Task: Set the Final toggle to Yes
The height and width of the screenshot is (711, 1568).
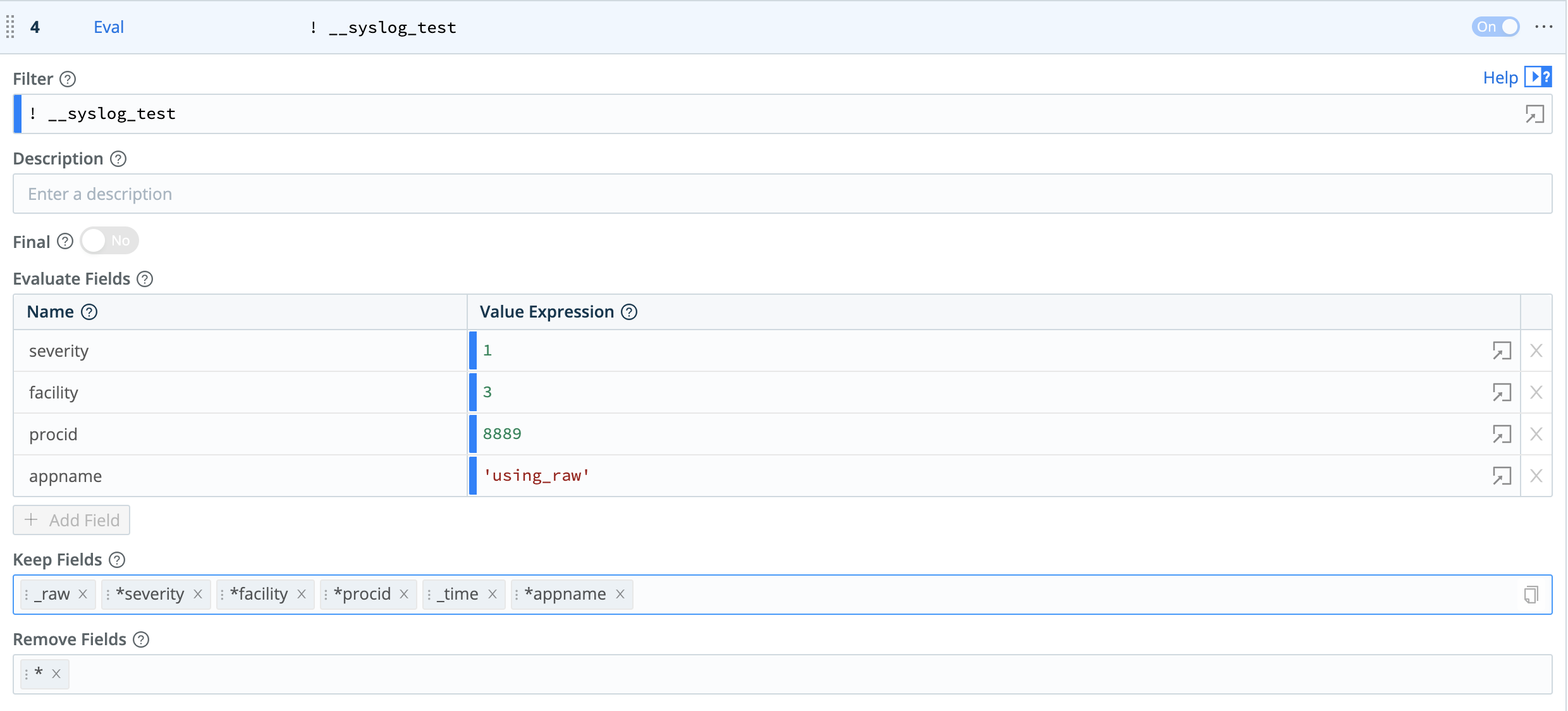Action: [x=109, y=240]
